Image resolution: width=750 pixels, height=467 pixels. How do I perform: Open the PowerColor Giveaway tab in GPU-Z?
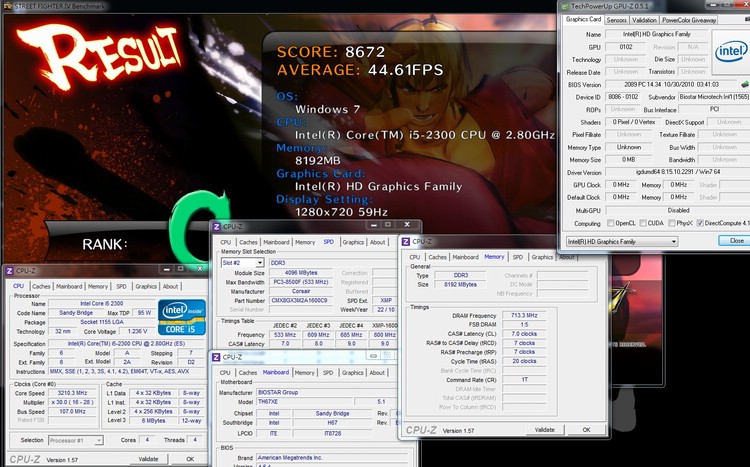point(689,20)
